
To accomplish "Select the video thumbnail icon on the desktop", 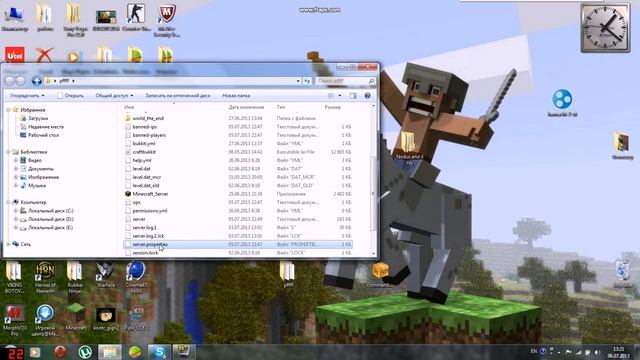I will coord(106,20).
